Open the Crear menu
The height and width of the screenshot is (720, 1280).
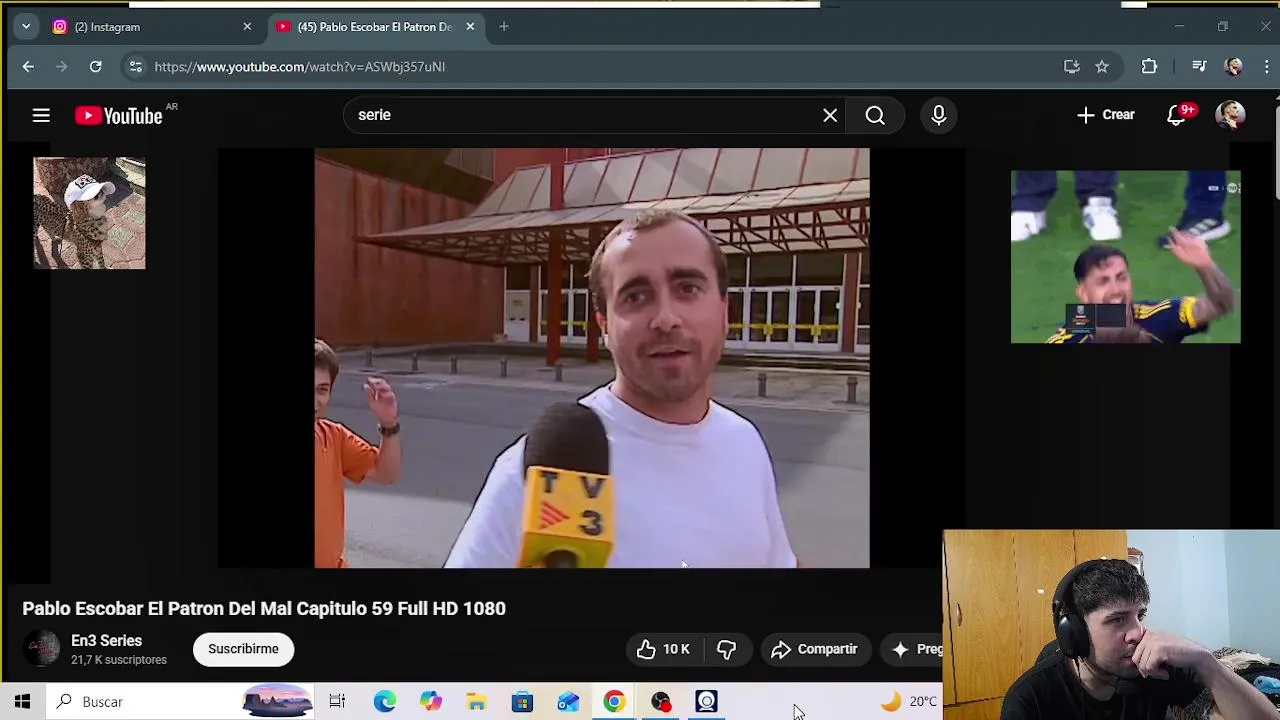[x=1106, y=115]
